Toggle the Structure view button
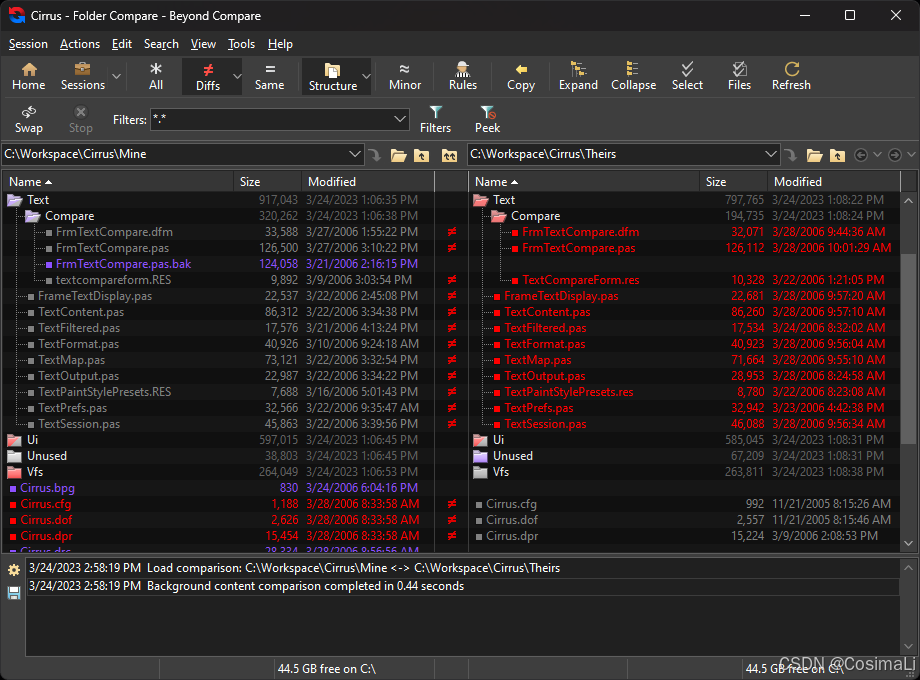This screenshot has height=680, width=920. 333,76
